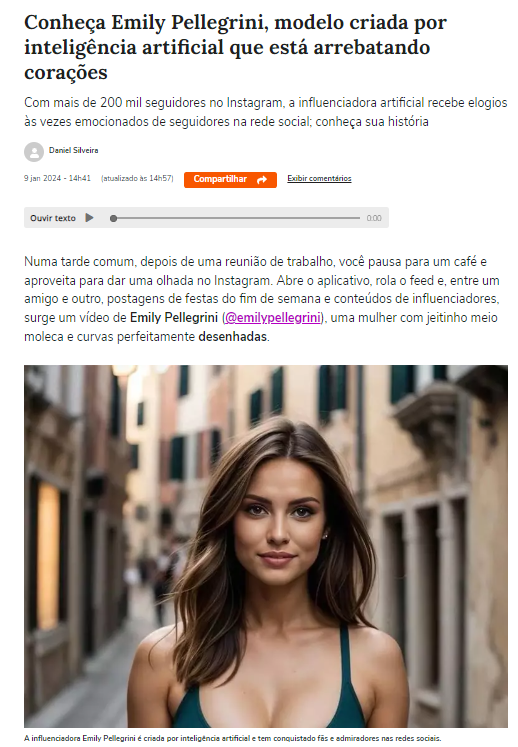Click the gray author avatar icon
Viewport: 518px width, 747px height.
tap(34, 152)
